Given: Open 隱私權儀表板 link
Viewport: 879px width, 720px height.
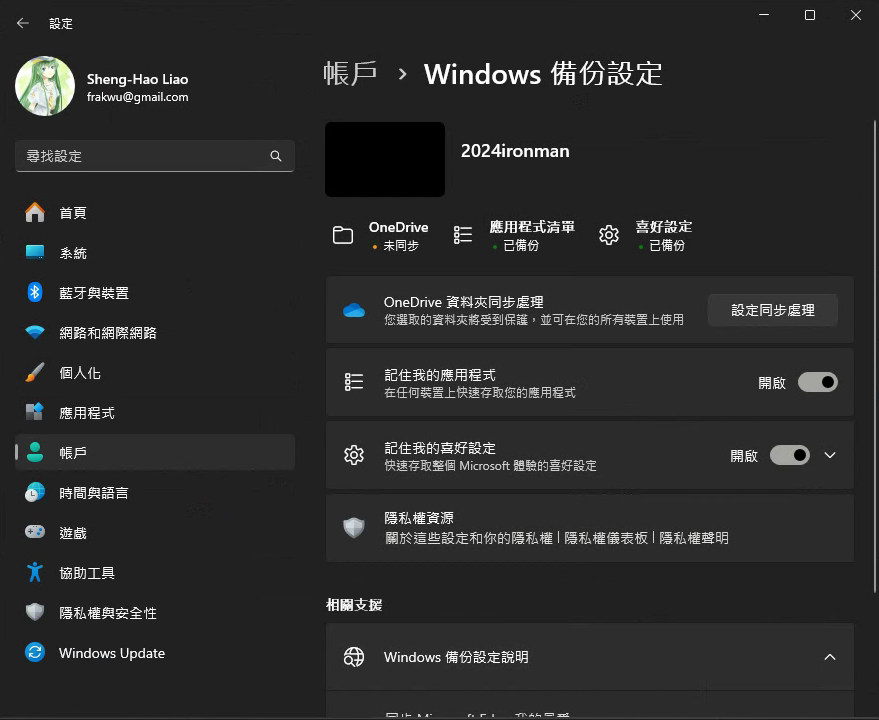Looking at the screenshot, I should [x=606, y=538].
